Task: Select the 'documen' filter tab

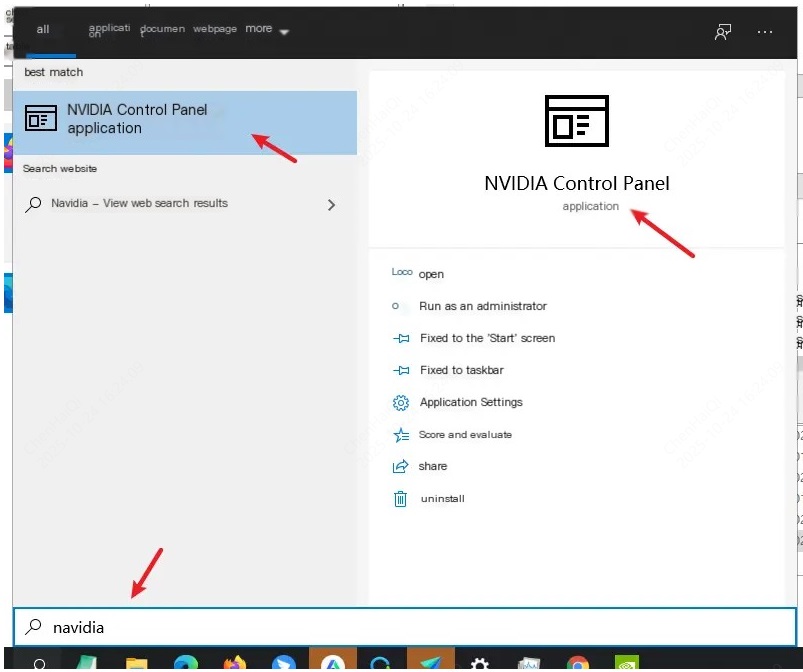Action: coord(162,30)
